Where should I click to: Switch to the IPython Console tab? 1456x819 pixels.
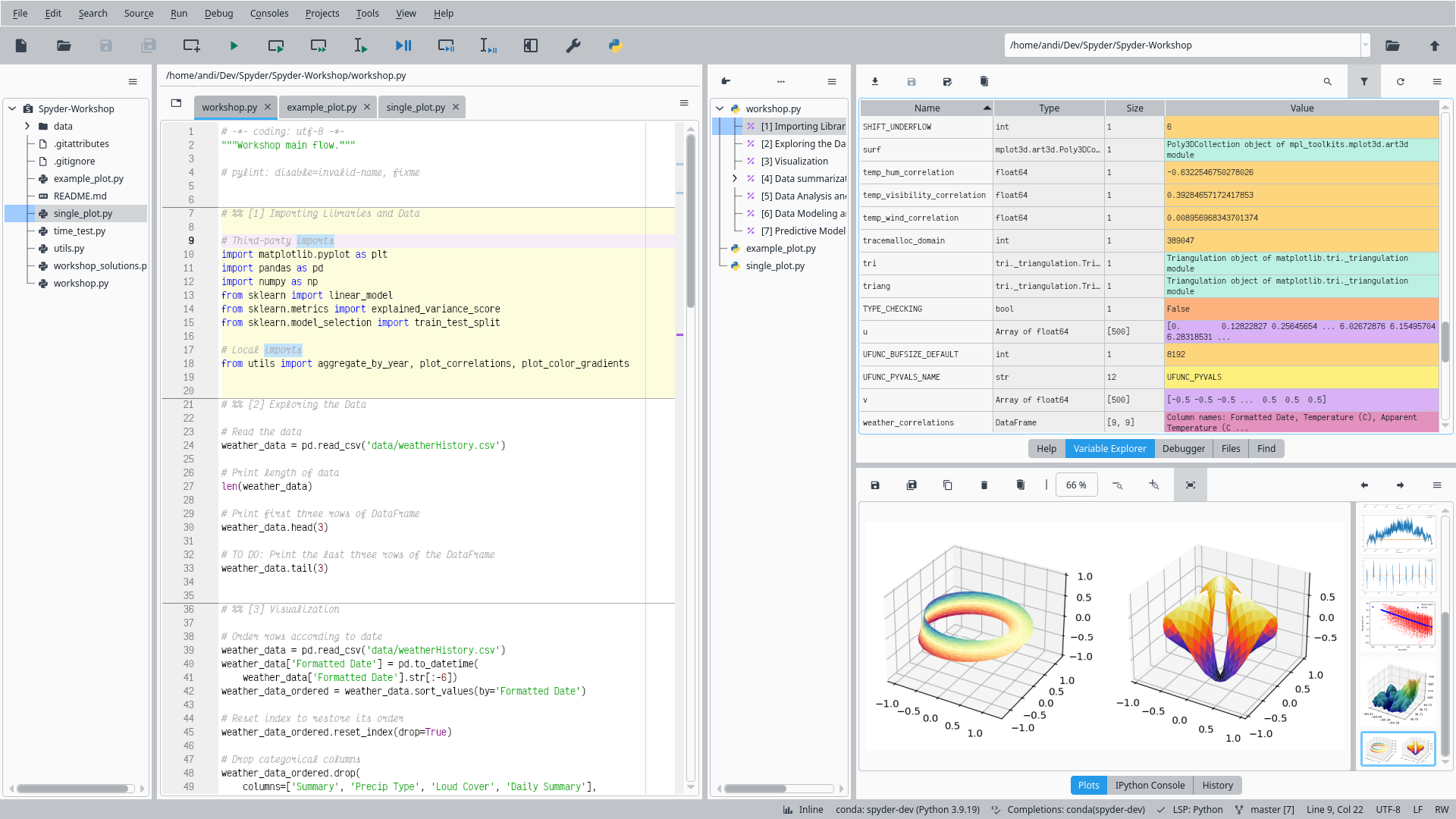(1151, 785)
